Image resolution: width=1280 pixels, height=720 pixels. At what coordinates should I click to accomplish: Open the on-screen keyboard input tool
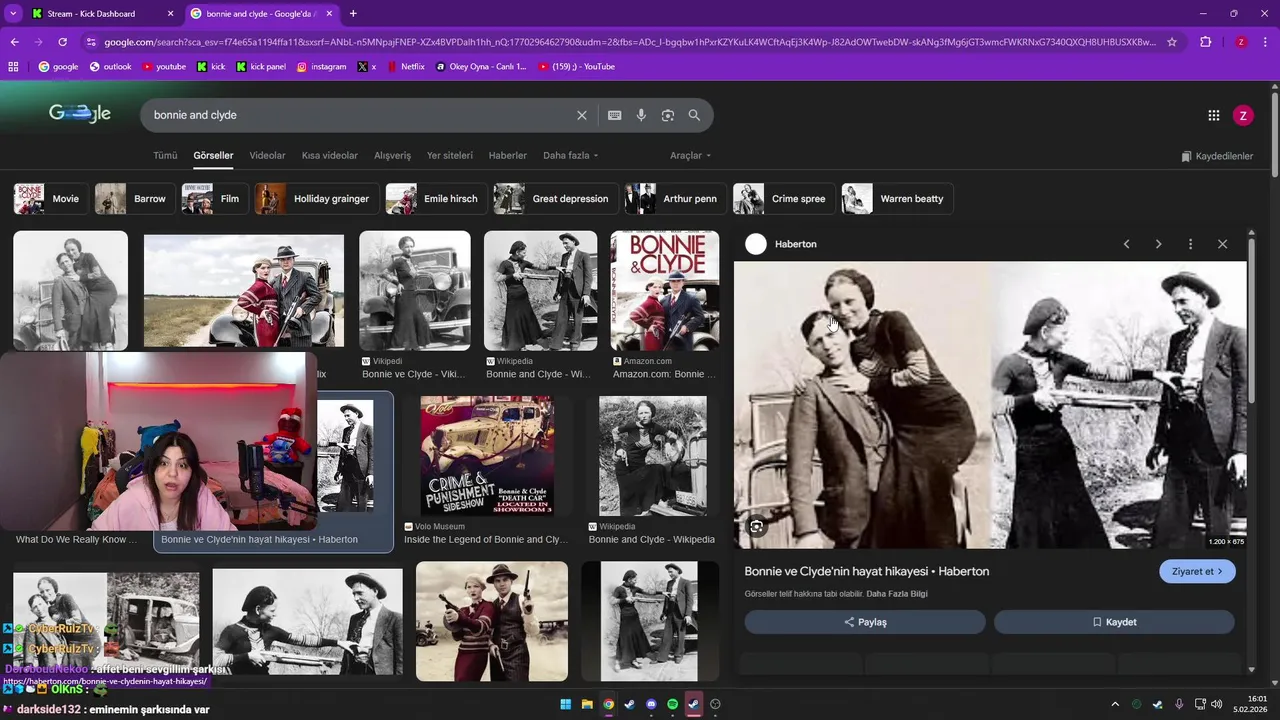pos(614,115)
